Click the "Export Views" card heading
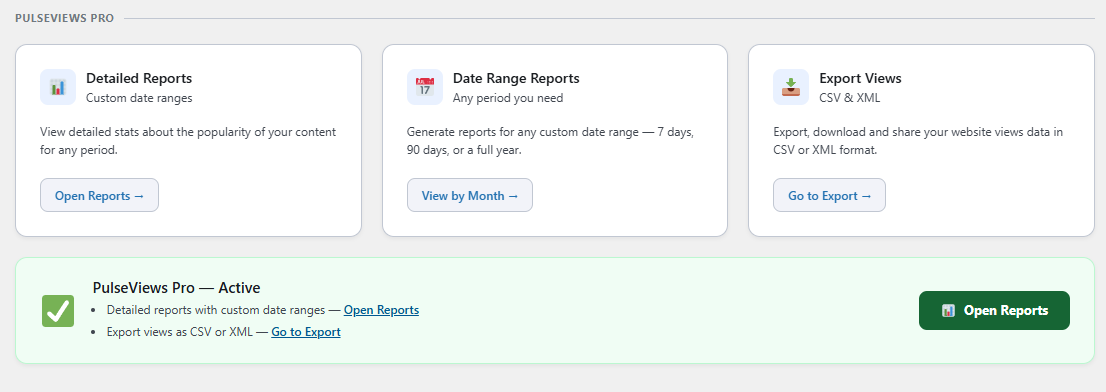The width and height of the screenshot is (1106, 392). [x=861, y=78]
